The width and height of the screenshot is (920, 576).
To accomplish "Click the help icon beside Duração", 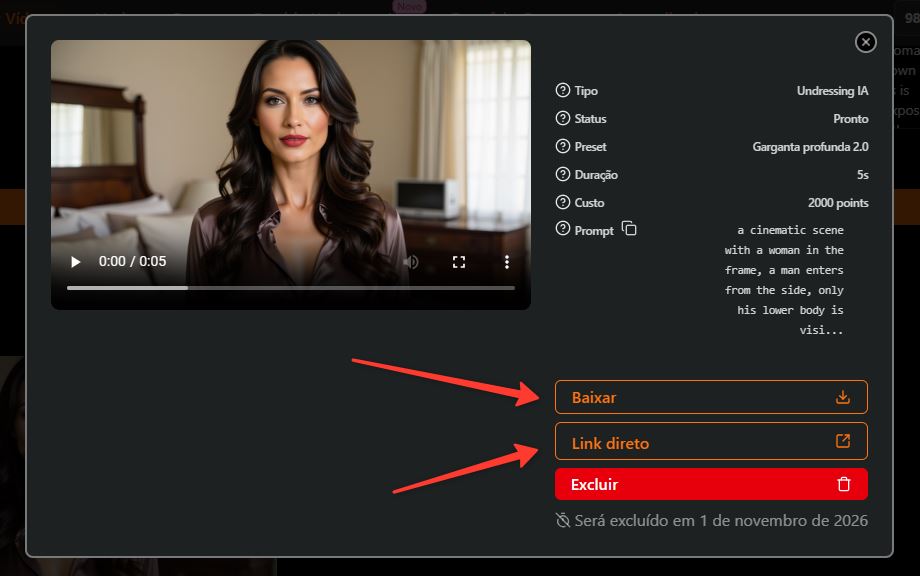I will click(563, 174).
